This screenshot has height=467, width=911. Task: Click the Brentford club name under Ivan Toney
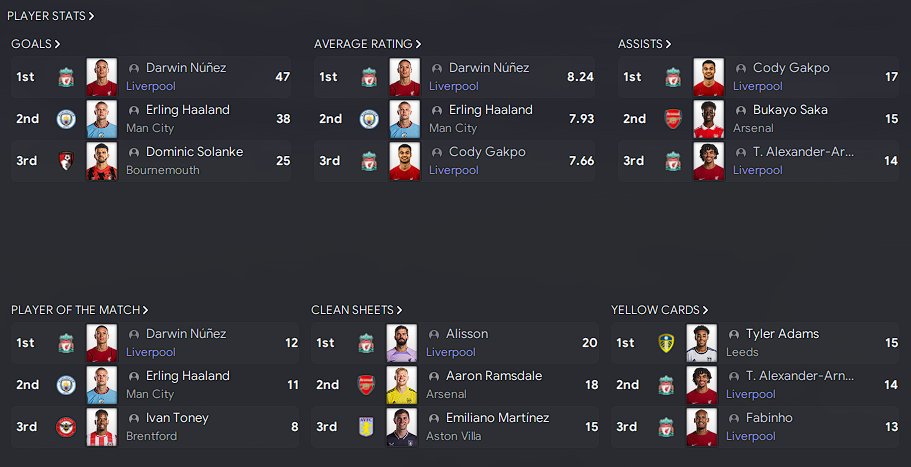point(151,436)
